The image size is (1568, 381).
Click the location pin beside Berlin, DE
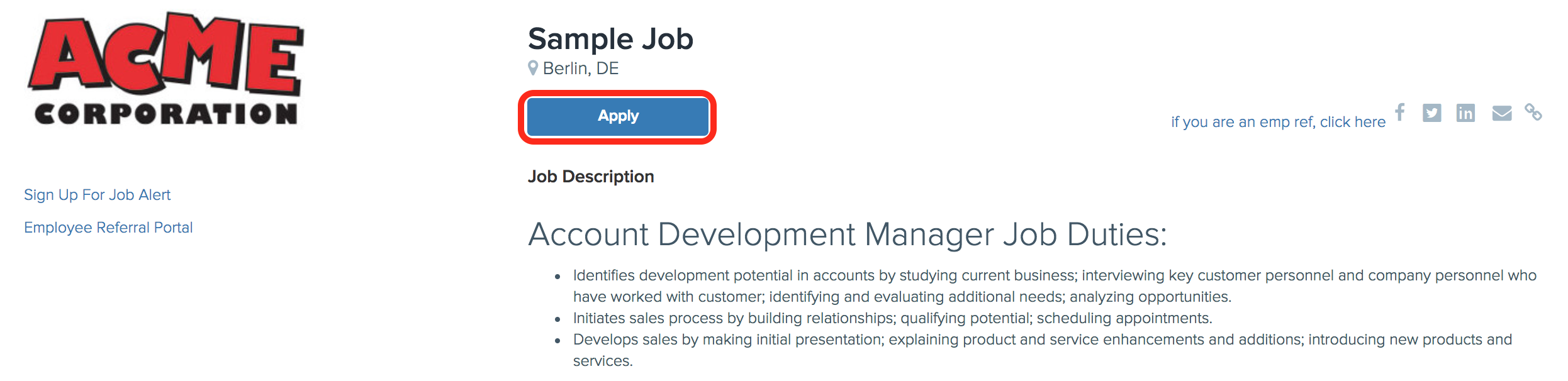(x=532, y=67)
